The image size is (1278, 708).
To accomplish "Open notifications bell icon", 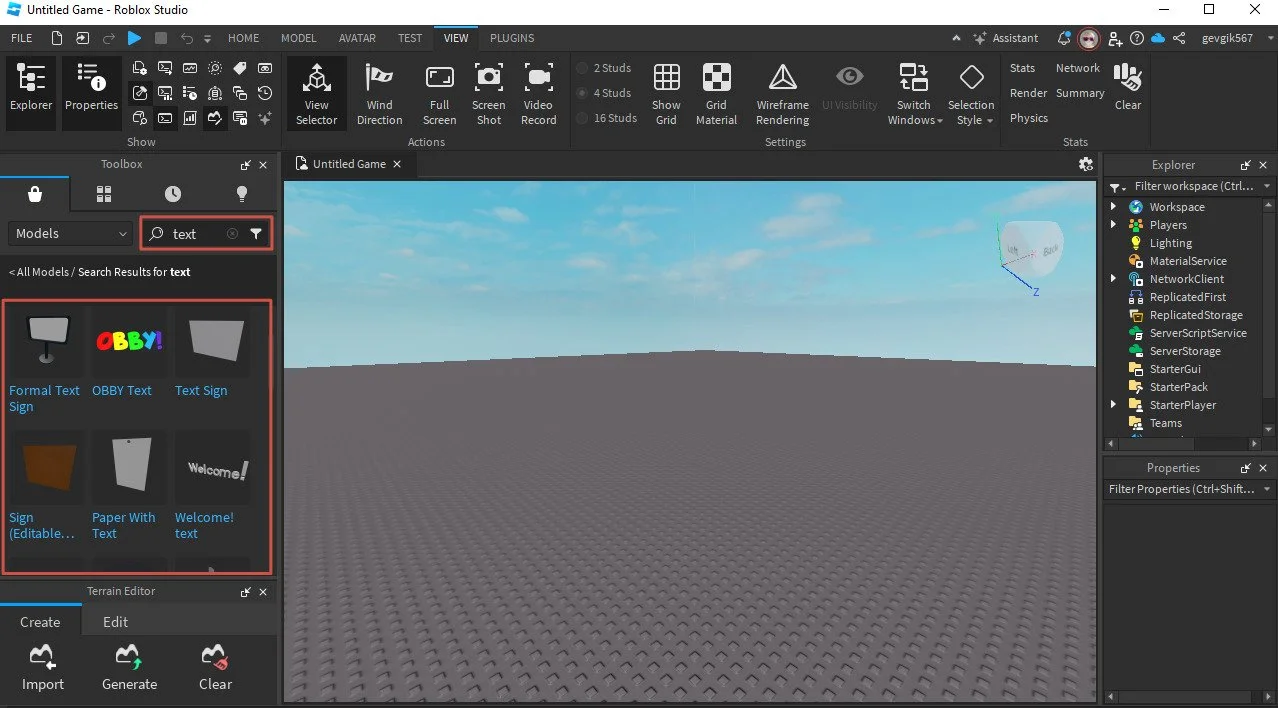I will pyautogui.click(x=1065, y=38).
